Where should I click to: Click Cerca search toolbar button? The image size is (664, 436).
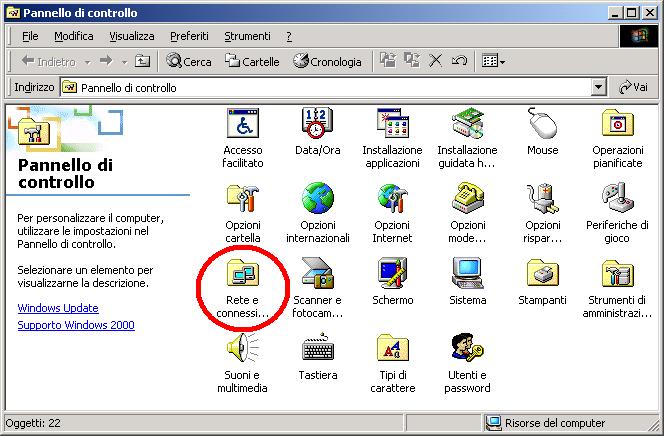pos(189,61)
